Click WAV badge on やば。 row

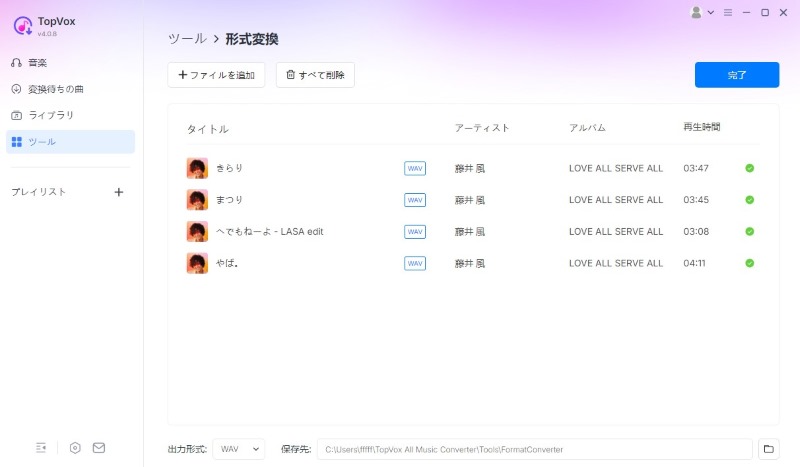coord(415,263)
